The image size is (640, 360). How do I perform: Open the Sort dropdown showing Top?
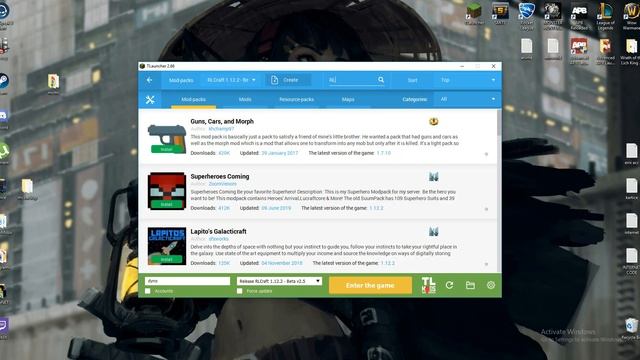pos(467,80)
